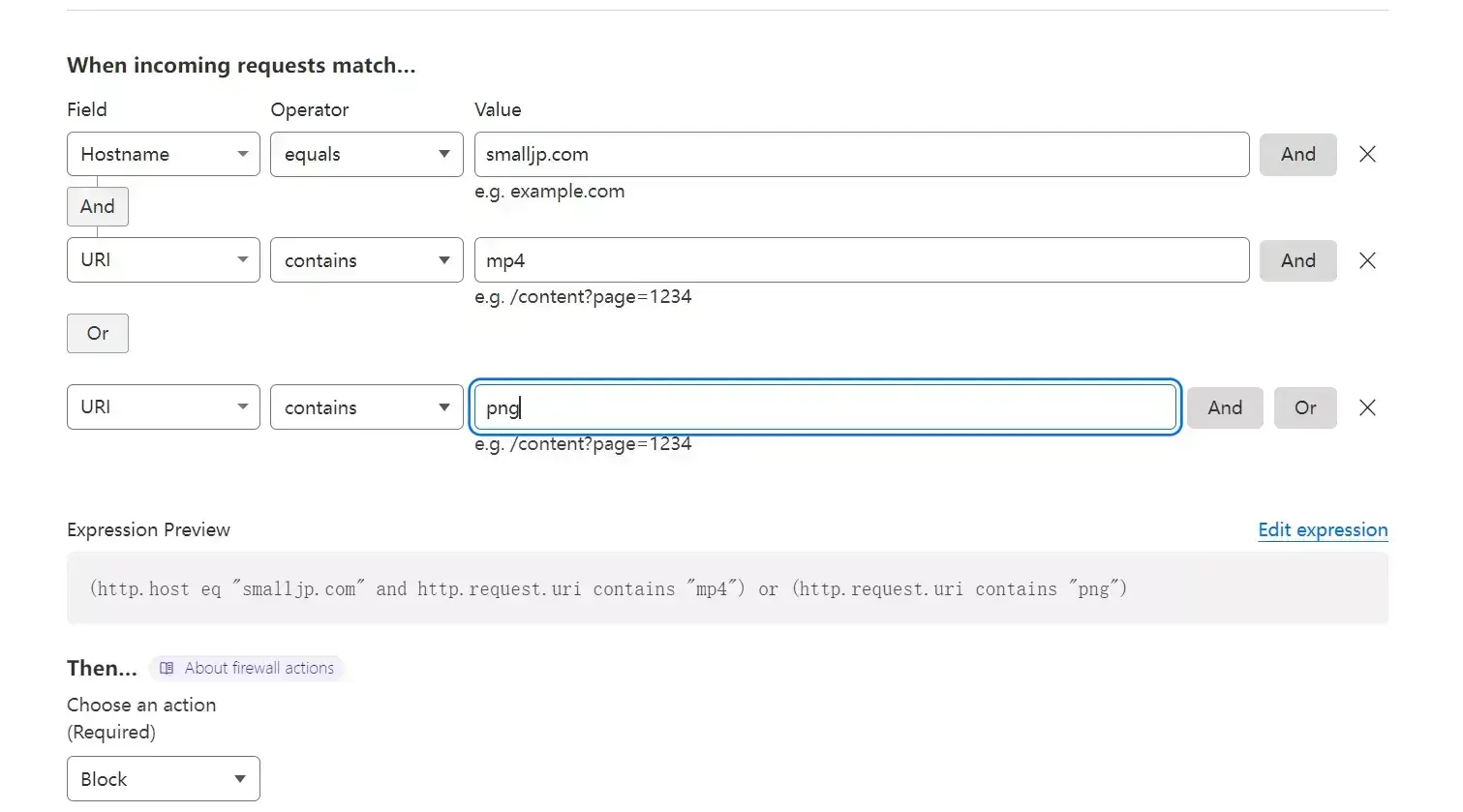Viewport: 1463px width, 812px height.
Task: Focus the smalljp.com value input field
Action: click(862, 154)
